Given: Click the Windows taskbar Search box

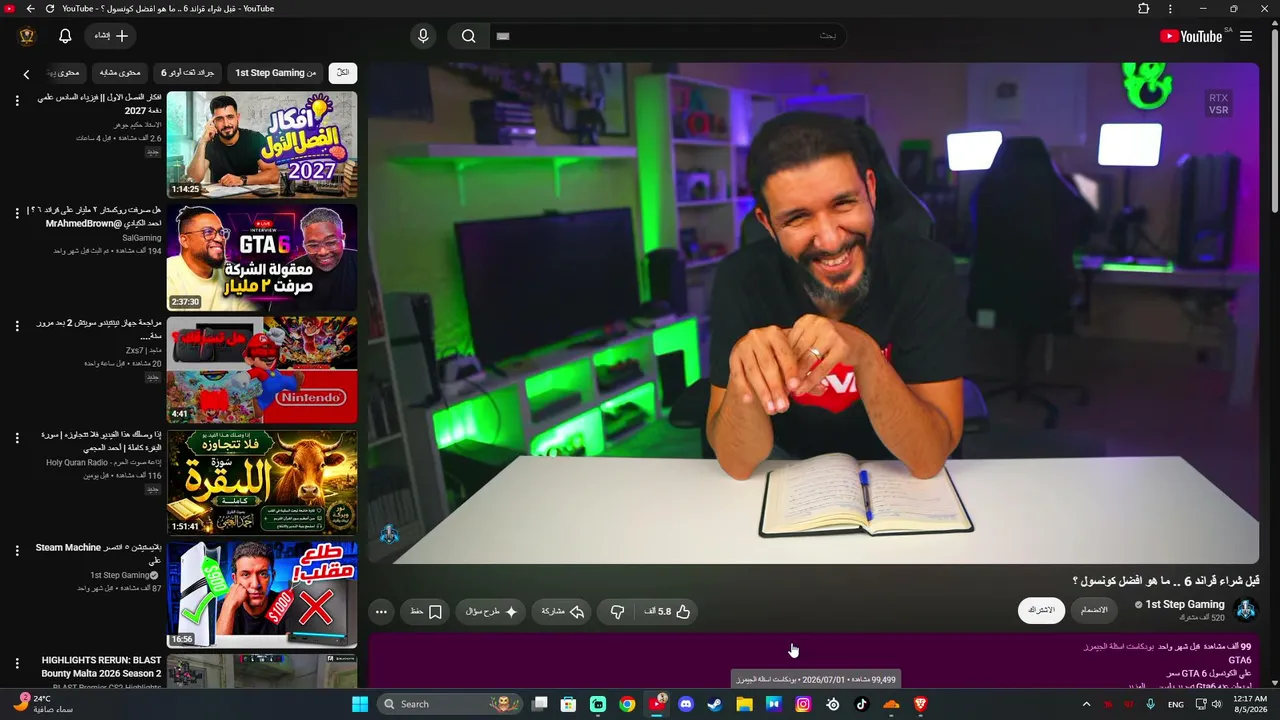Looking at the screenshot, I should (x=450, y=704).
